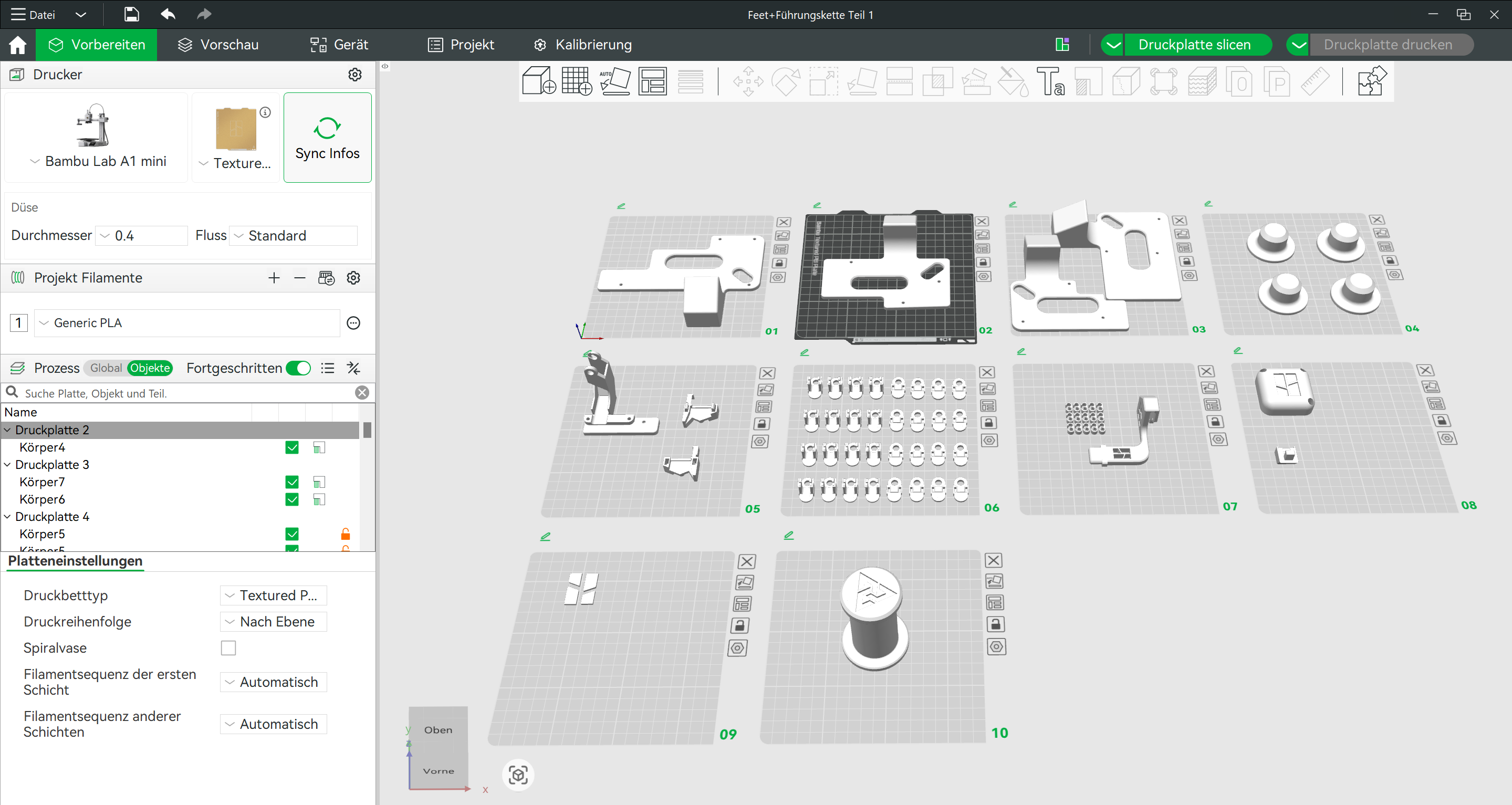Switch to the Vorschau tab
This screenshot has height=805, width=1512.
pyautogui.click(x=218, y=45)
